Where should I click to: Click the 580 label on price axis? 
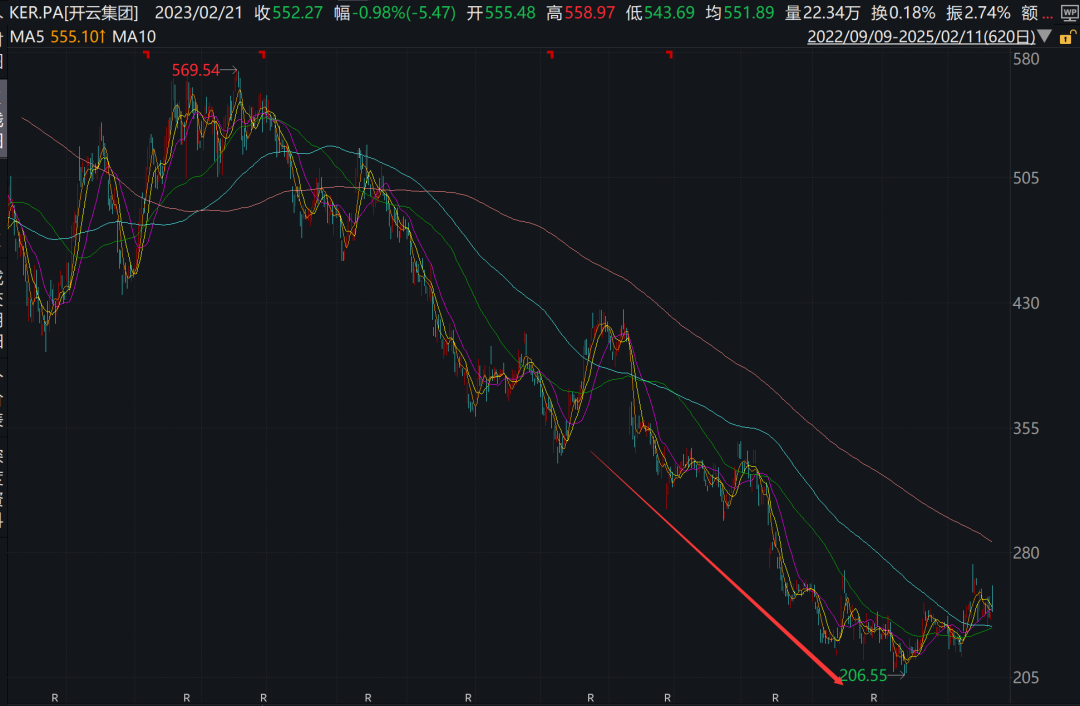[1027, 59]
